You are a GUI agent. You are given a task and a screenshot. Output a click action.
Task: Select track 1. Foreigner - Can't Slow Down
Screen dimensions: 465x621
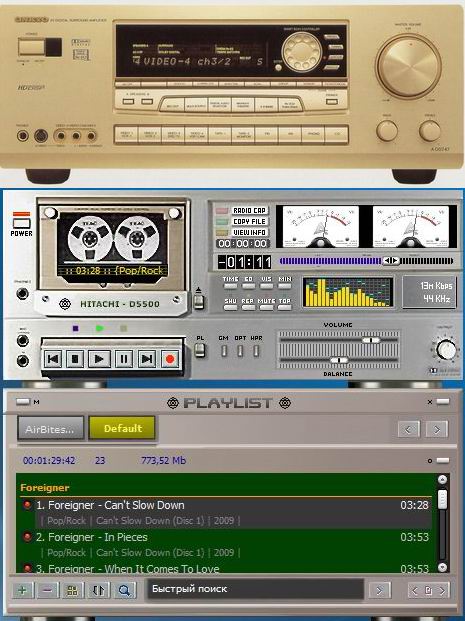tap(227, 512)
